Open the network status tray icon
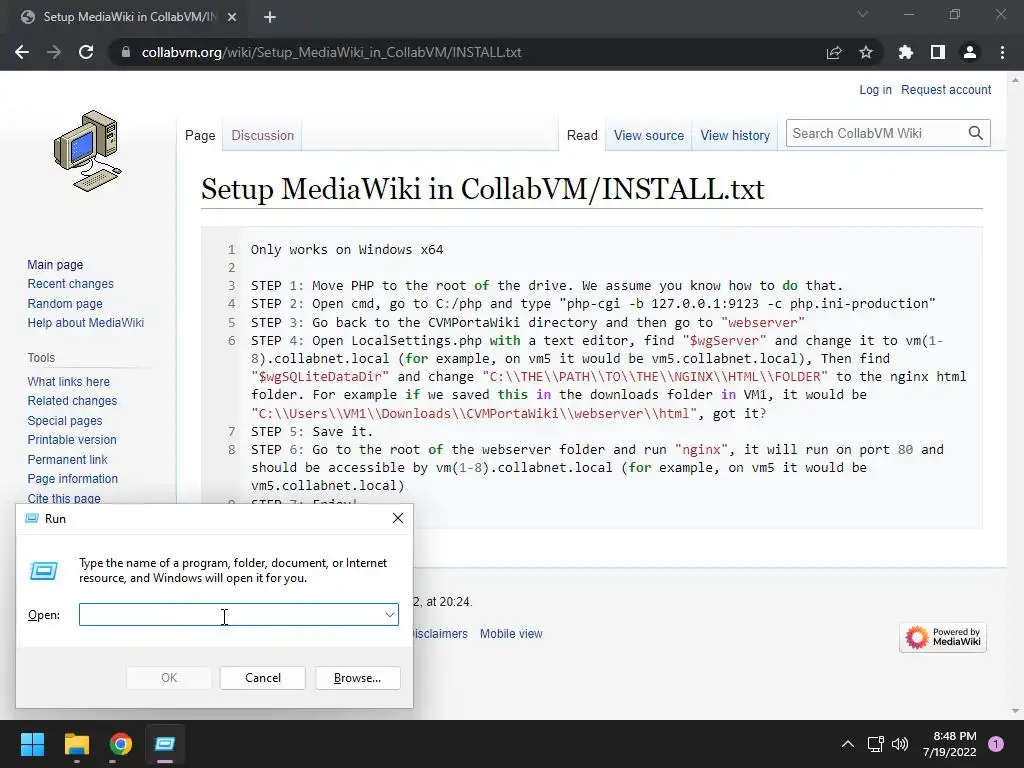The image size is (1024, 768). point(875,744)
